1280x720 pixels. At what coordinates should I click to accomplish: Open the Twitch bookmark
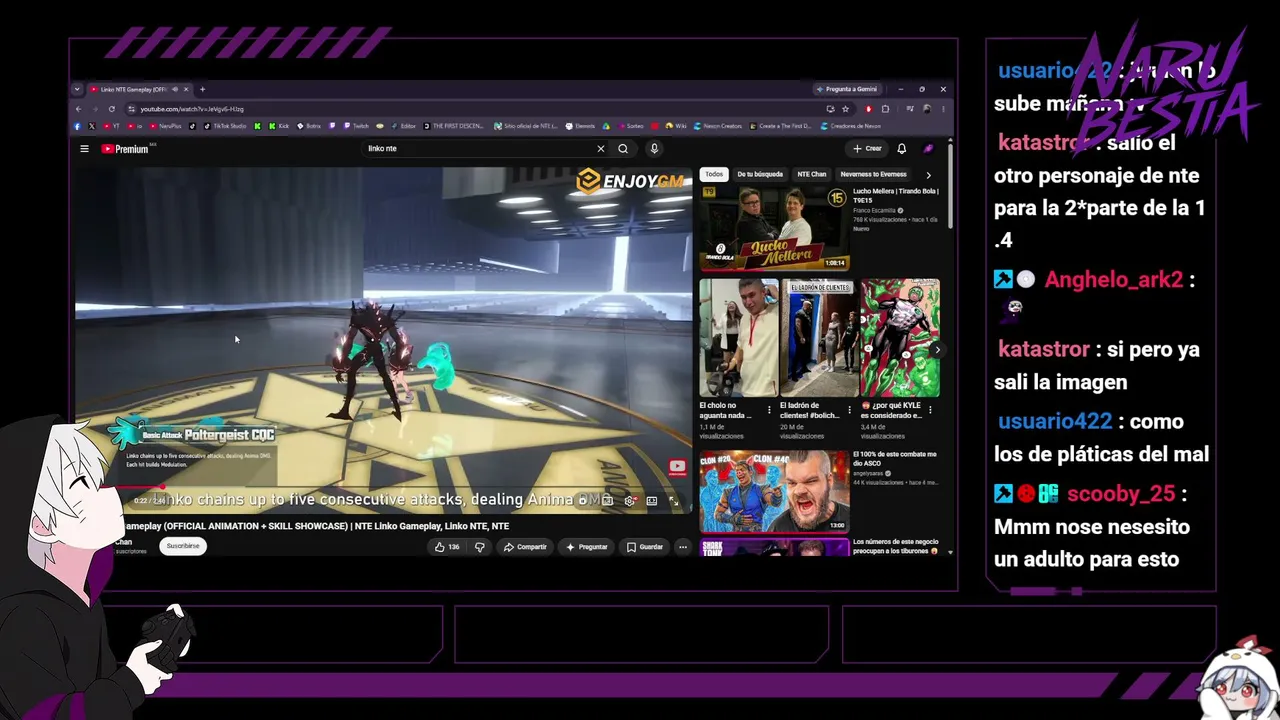tap(355, 126)
